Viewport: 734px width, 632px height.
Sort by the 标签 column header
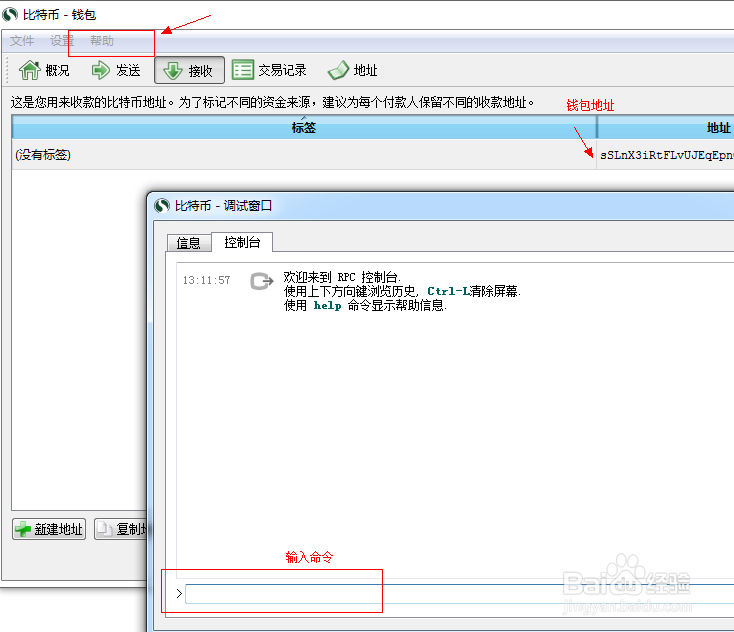pyautogui.click(x=304, y=127)
